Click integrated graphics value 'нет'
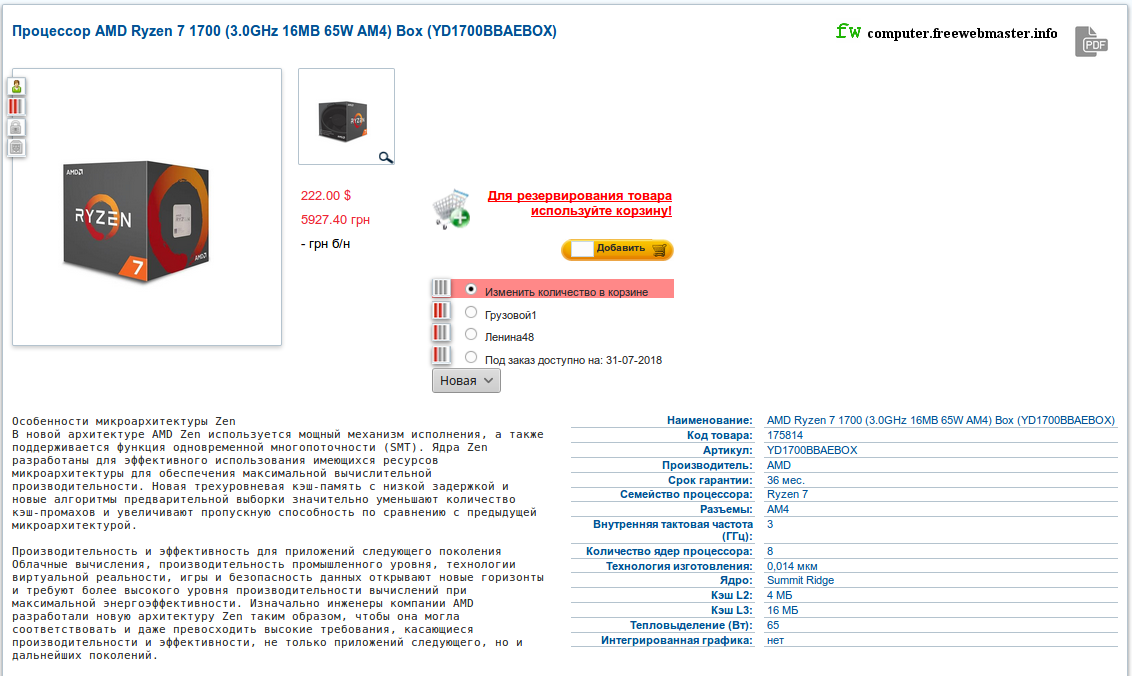This screenshot has width=1132, height=676. [x=775, y=641]
